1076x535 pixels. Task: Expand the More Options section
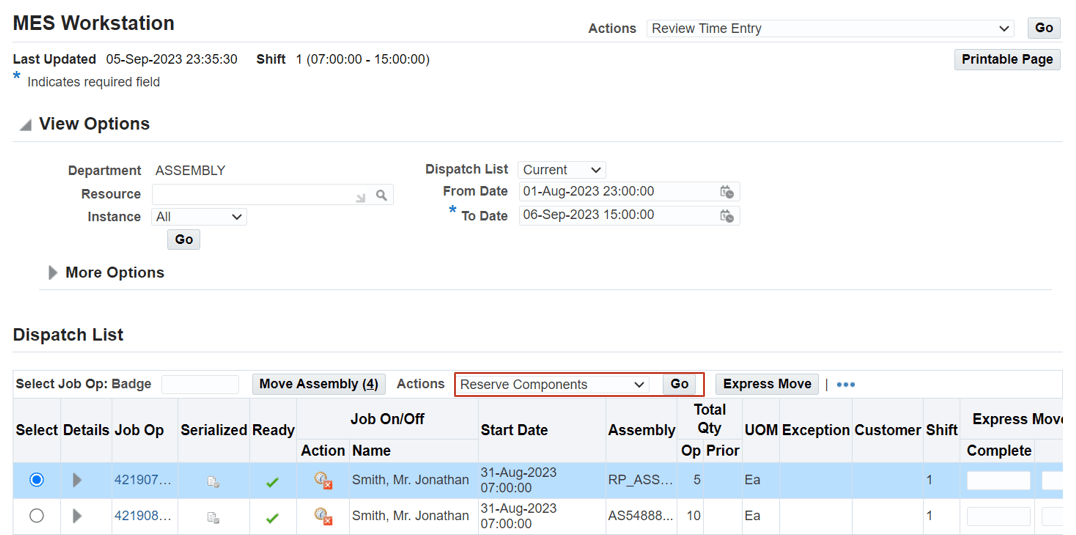click(x=53, y=273)
